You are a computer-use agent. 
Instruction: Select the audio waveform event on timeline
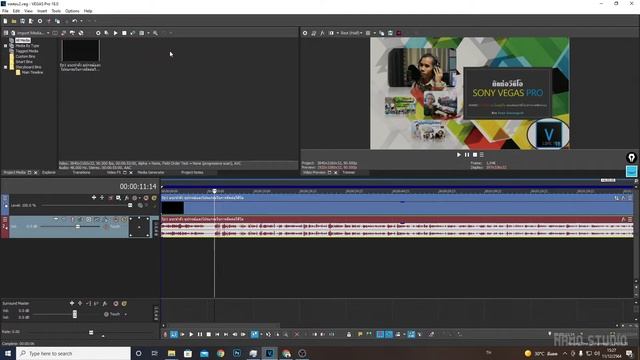pyautogui.click(x=397, y=227)
